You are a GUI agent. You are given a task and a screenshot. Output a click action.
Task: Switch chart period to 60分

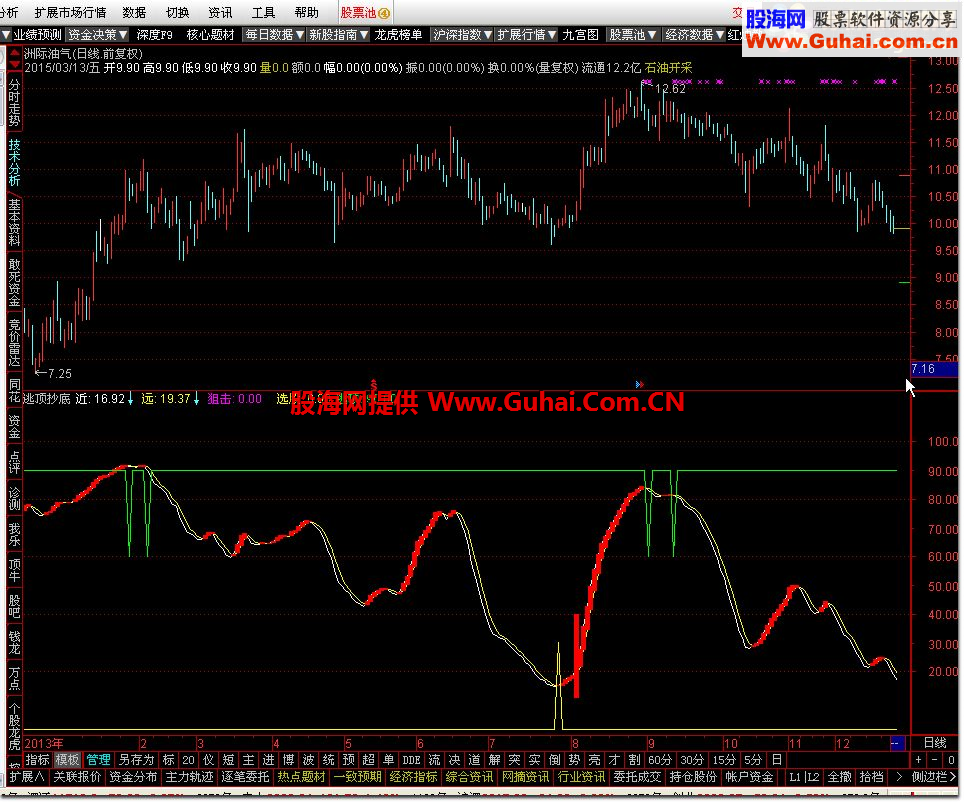660,760
